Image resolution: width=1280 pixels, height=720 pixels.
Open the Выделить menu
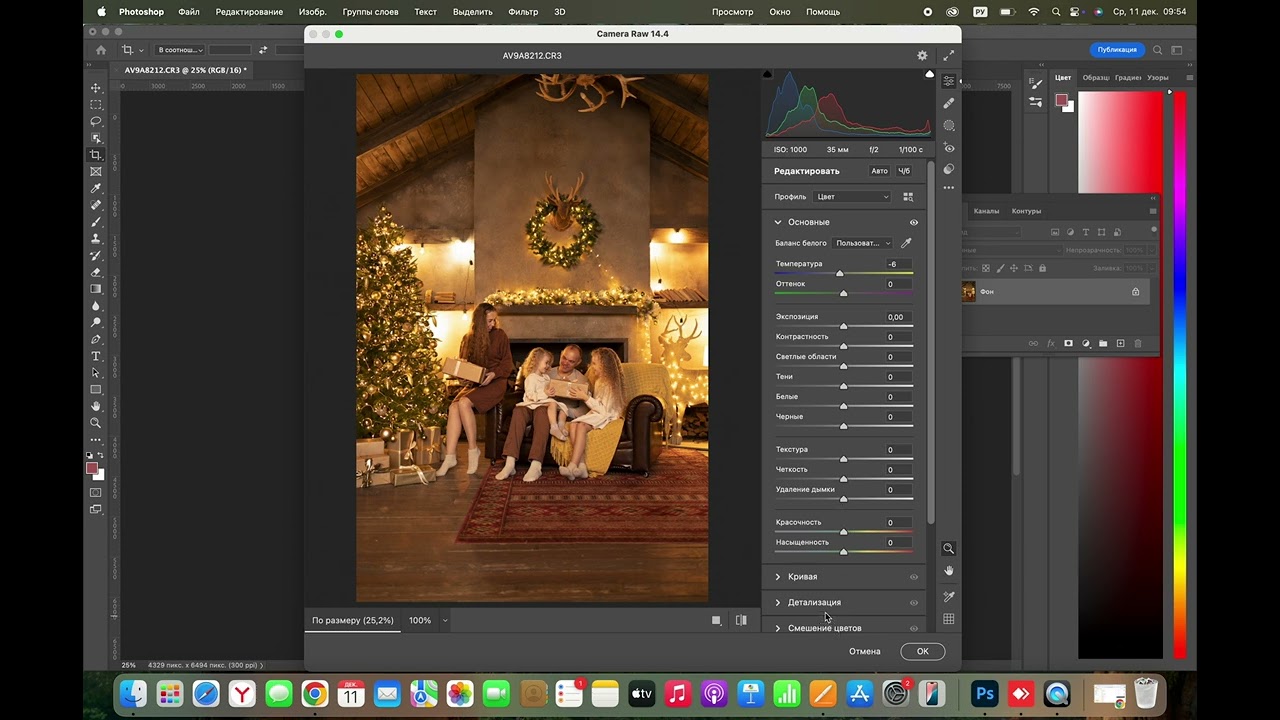click(x=472, y=12)
